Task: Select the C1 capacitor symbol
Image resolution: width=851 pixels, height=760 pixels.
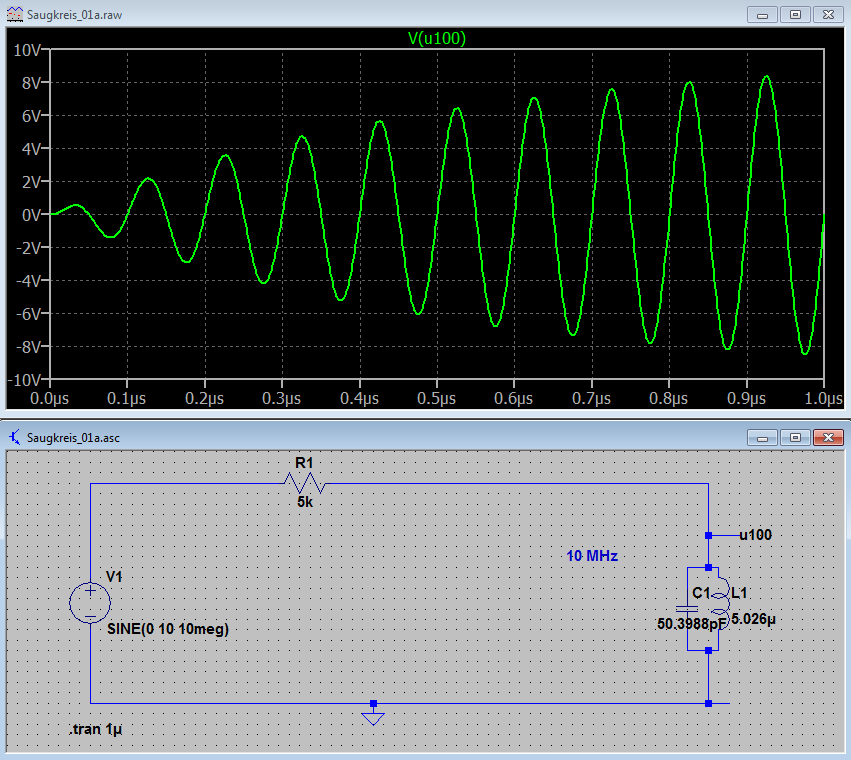Action: click(x=688, y=606)
